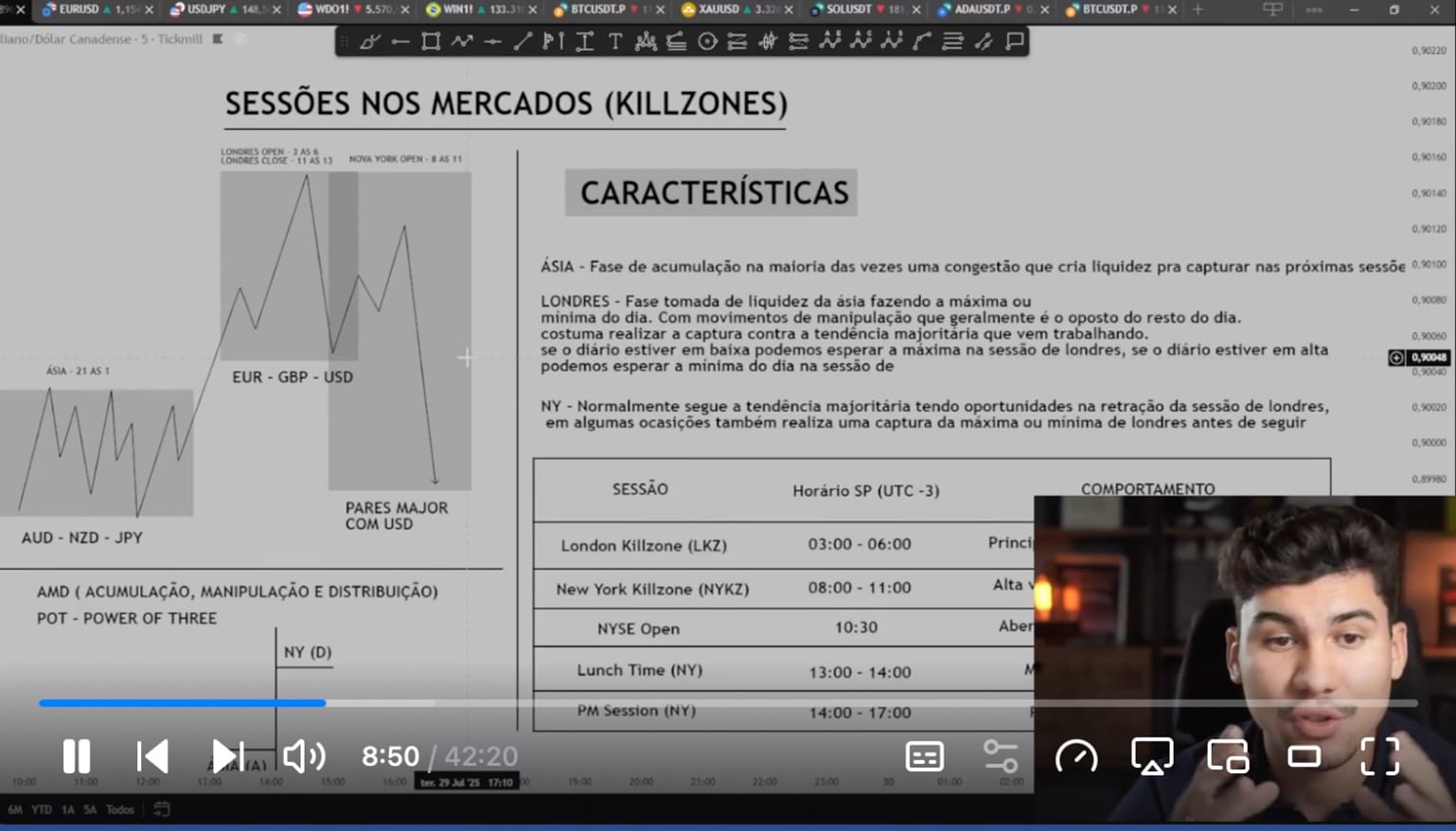The image size is (1456, 831).
Task: Select the Rectangle drawing tool
Action: point(431,42)
